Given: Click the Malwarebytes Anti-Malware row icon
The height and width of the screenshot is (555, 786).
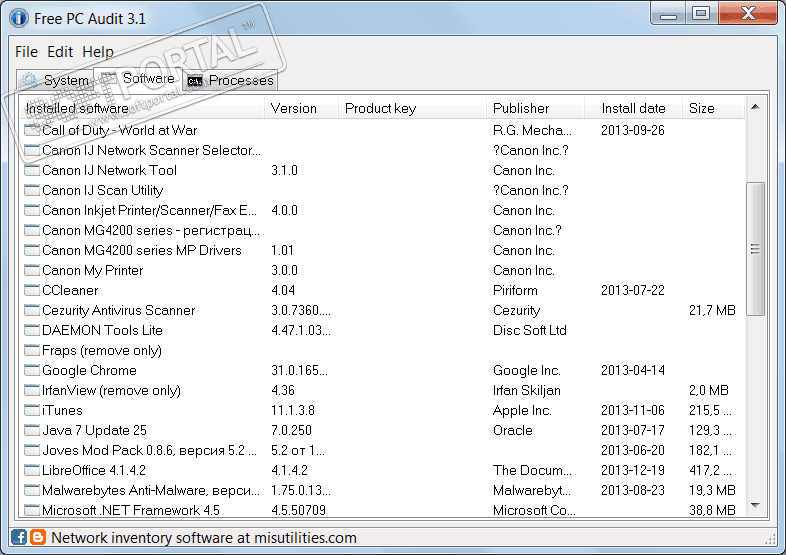Looking at the screenshot, I should tap(32, 490).
